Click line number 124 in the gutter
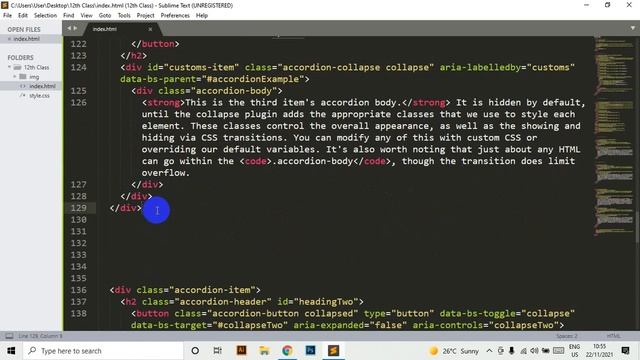Screen dimensions: 640x360 pos(79,67)
